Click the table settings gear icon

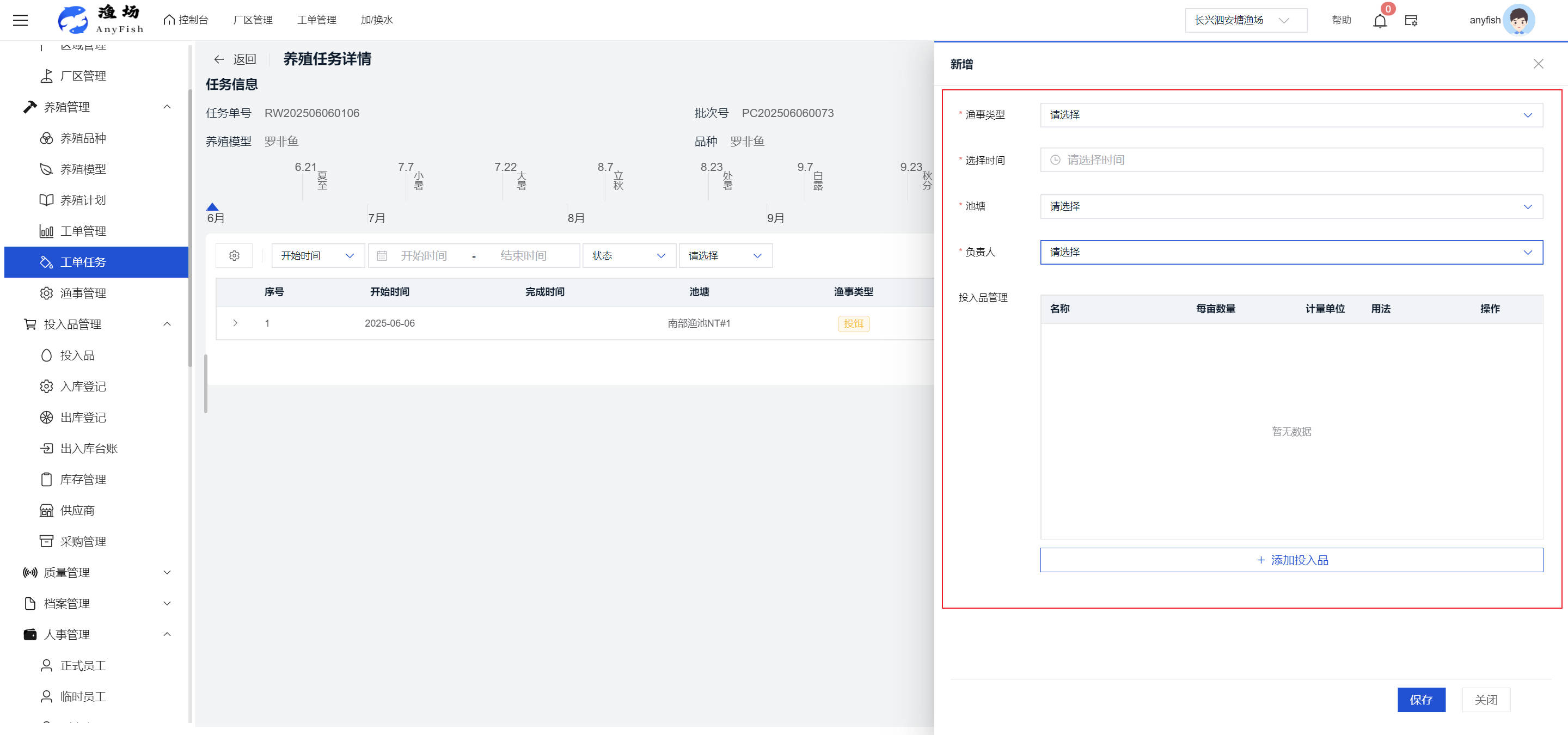tap(234, 255)
